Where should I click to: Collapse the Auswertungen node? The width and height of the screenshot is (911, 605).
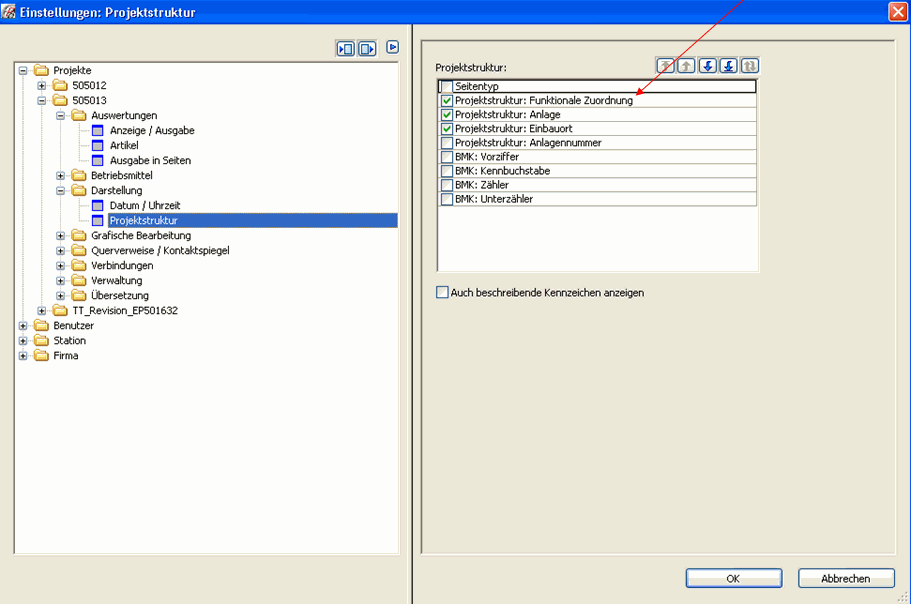pos(60,116)
